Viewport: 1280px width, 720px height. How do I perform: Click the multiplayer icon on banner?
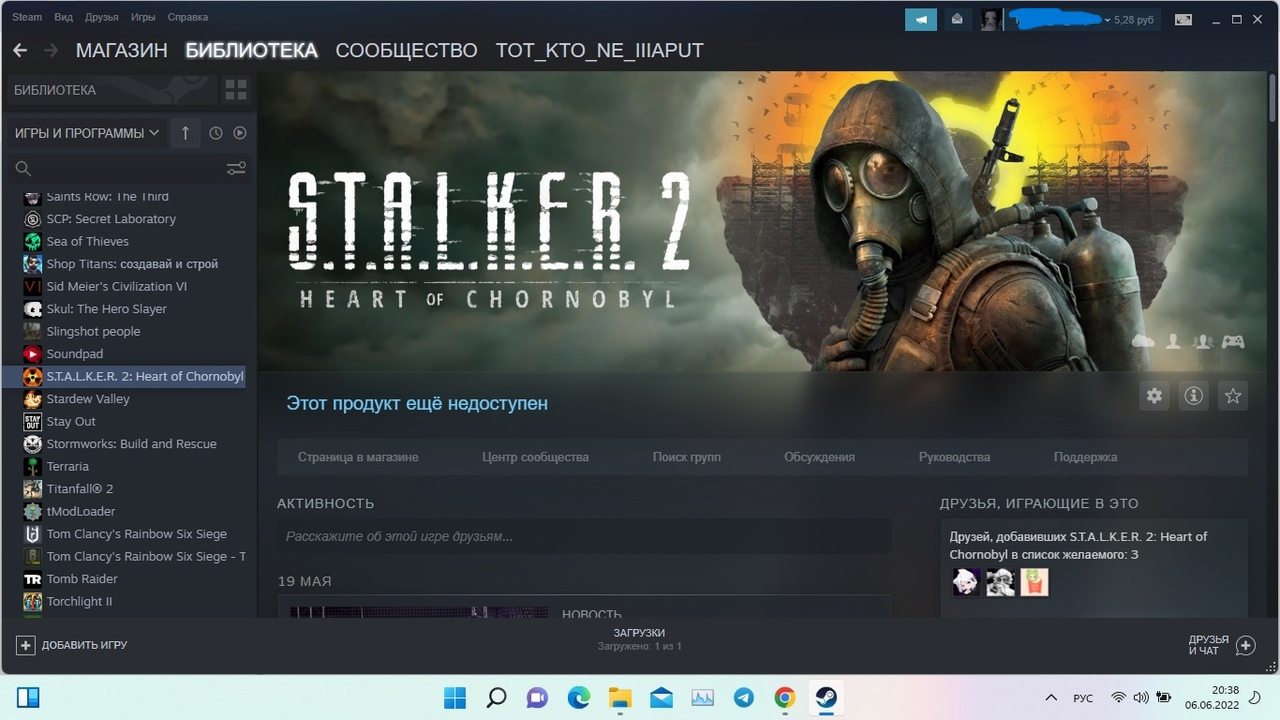tap(1203, 342)
